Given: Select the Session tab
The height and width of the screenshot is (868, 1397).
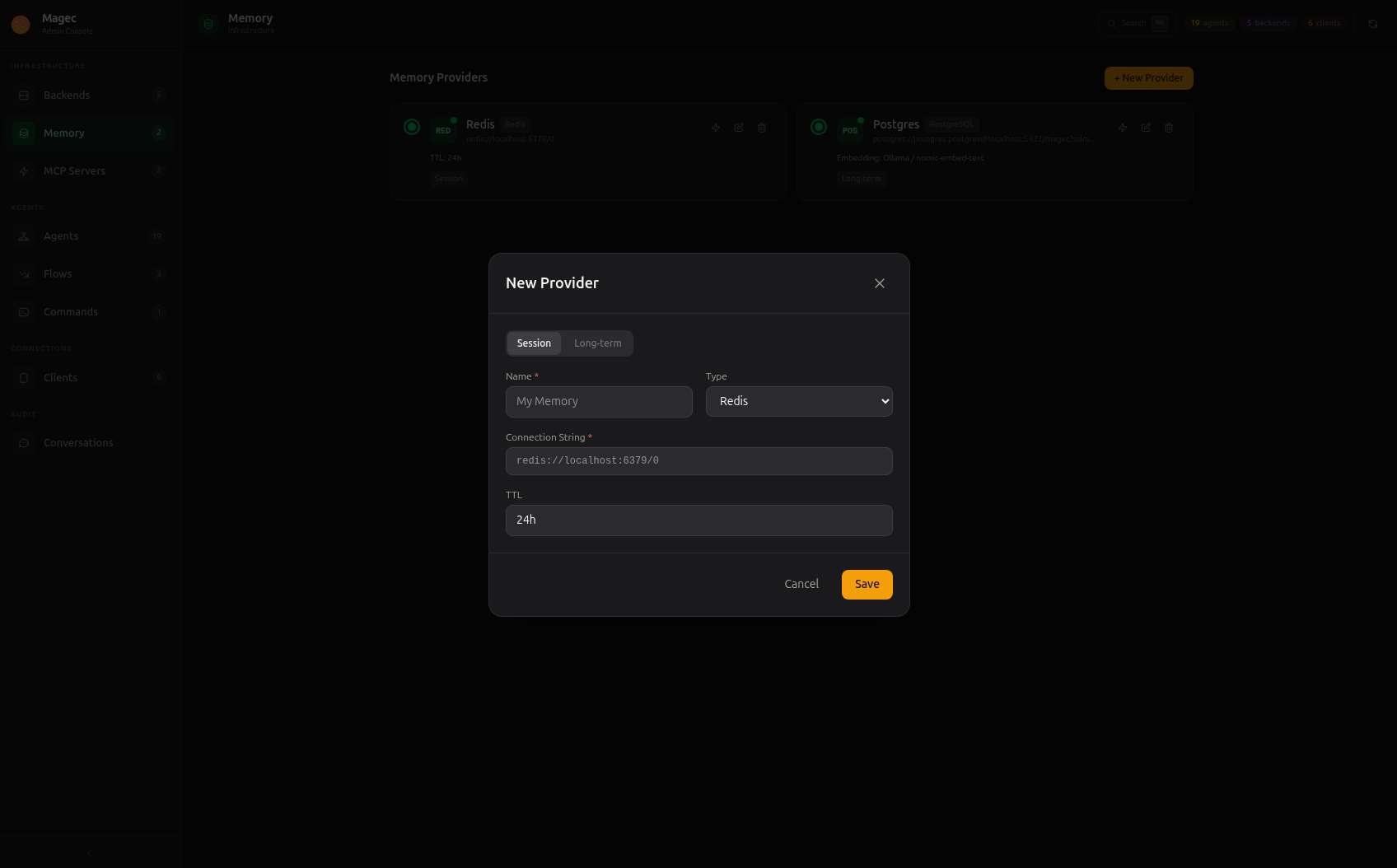Looking at the screenshot, I should click(x=534, y=343).
